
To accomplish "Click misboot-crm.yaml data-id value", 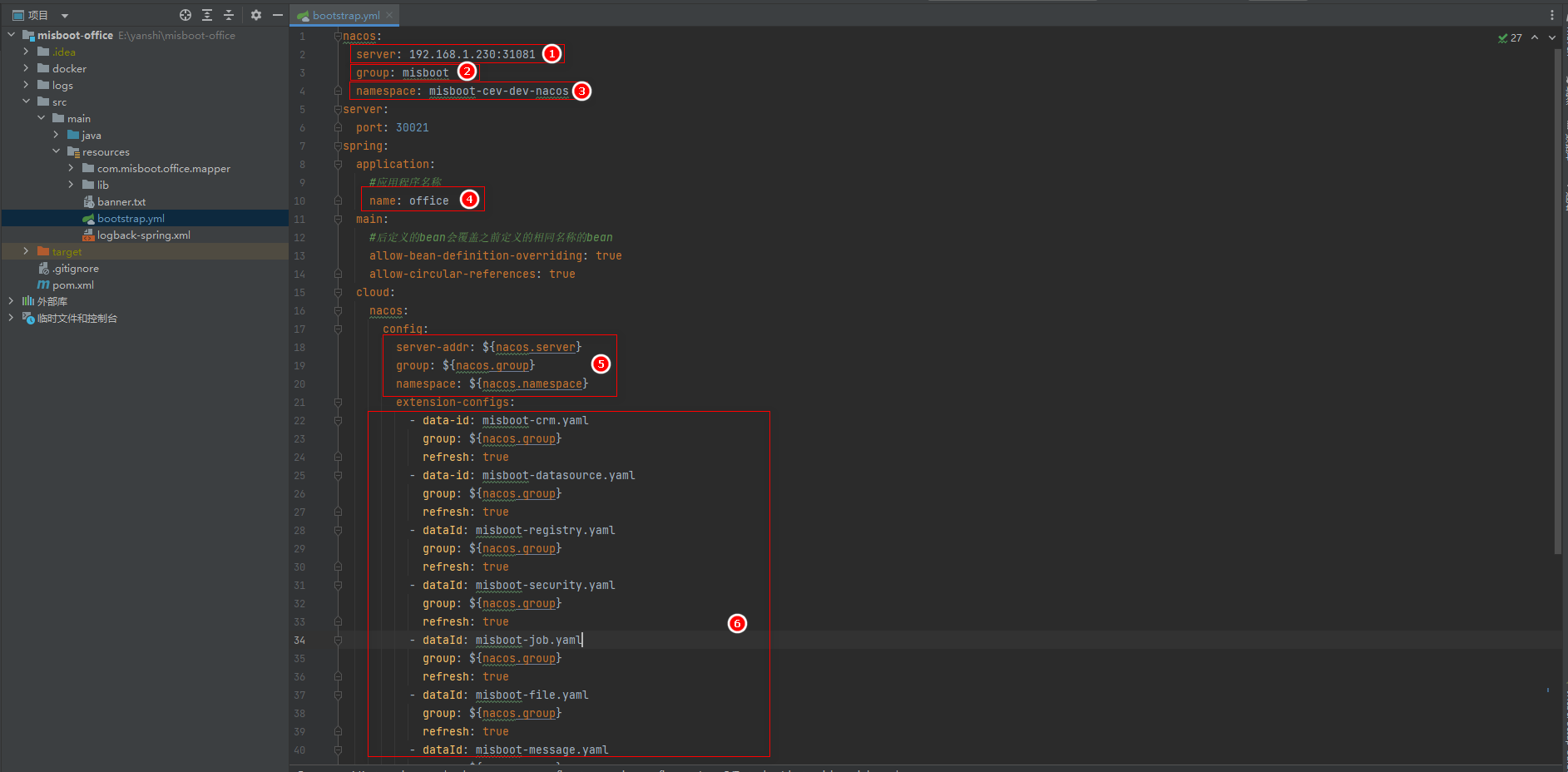I will click(535, 421).
